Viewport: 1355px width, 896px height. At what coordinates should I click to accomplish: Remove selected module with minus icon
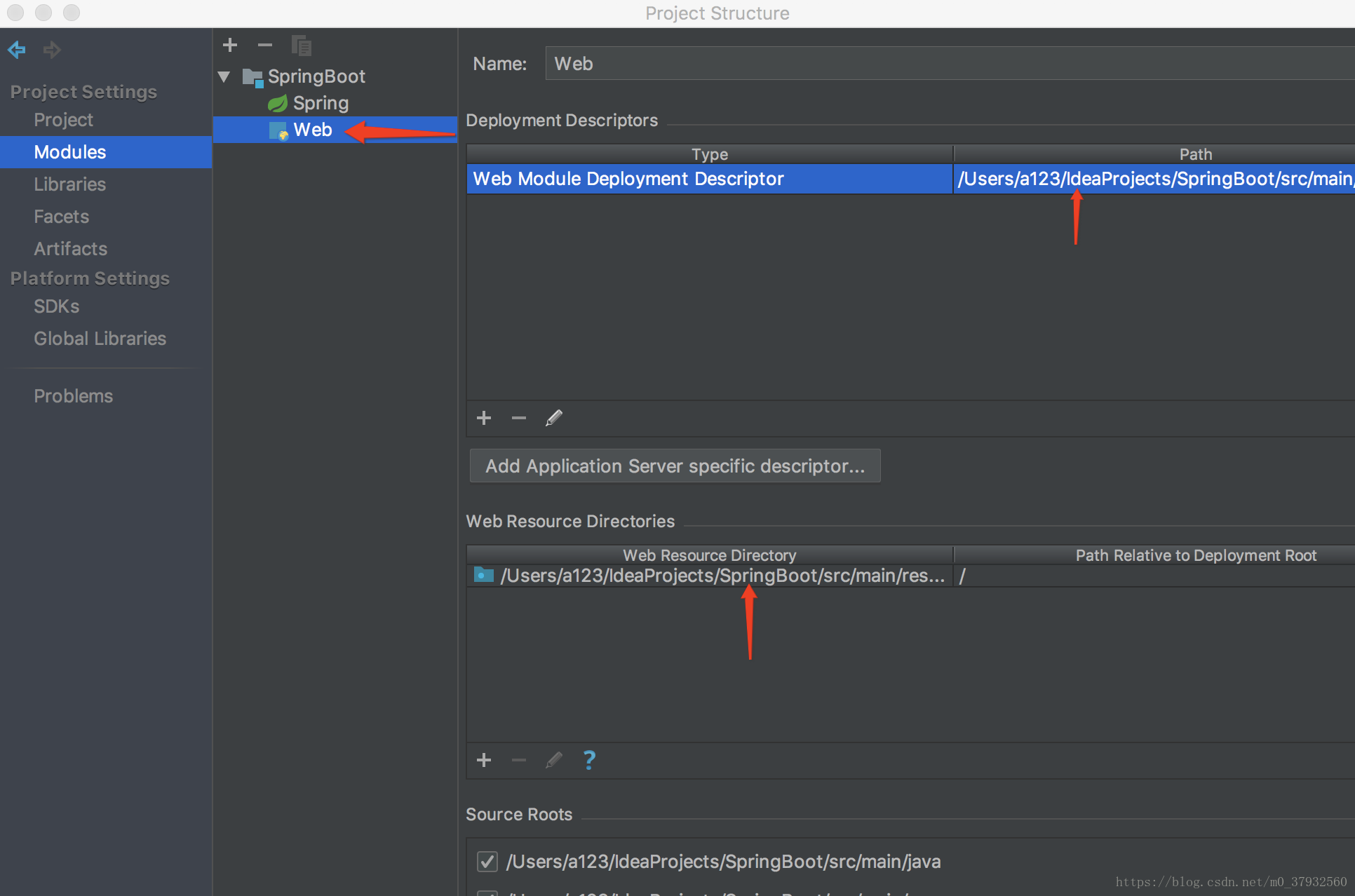pyautogui.click(x=265, y=46)
